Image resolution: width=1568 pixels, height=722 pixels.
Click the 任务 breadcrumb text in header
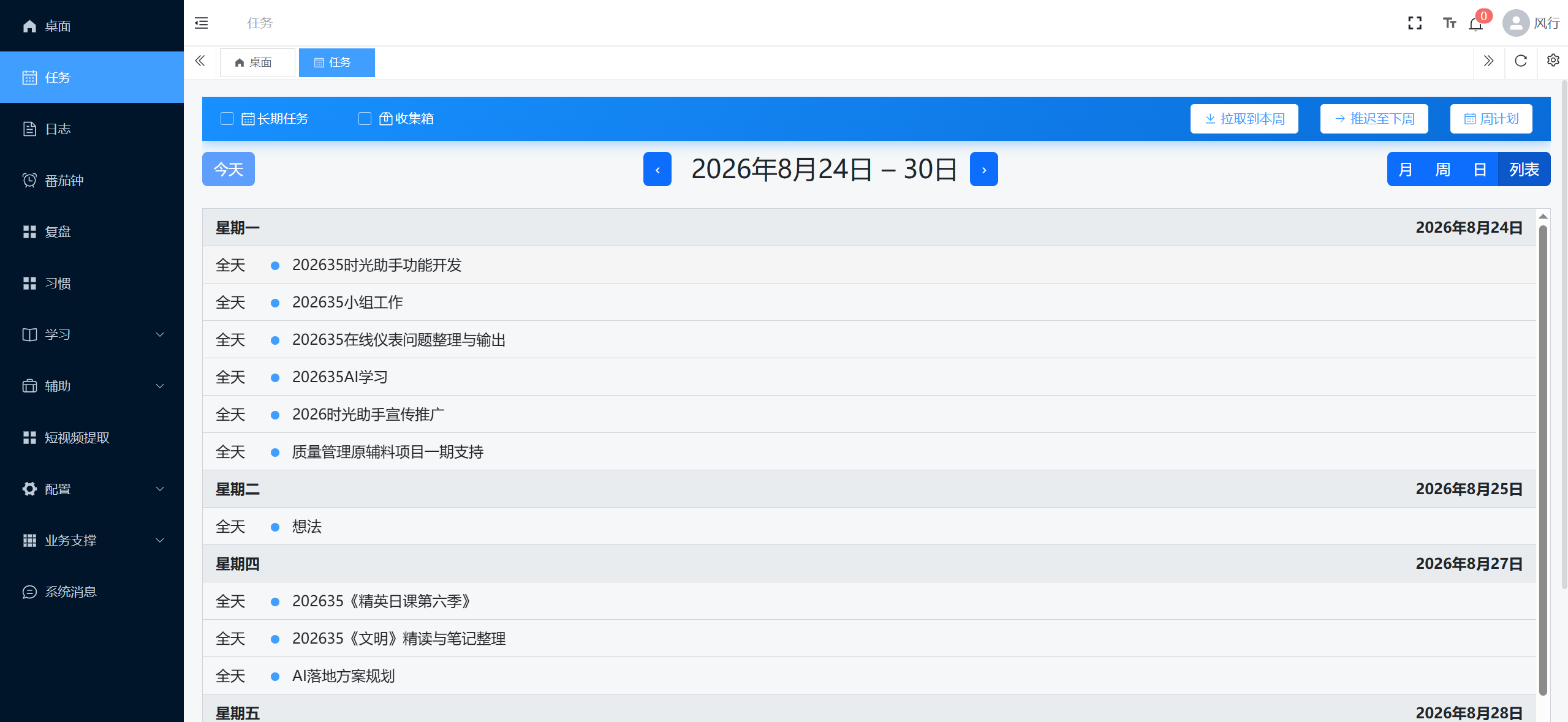260,23
